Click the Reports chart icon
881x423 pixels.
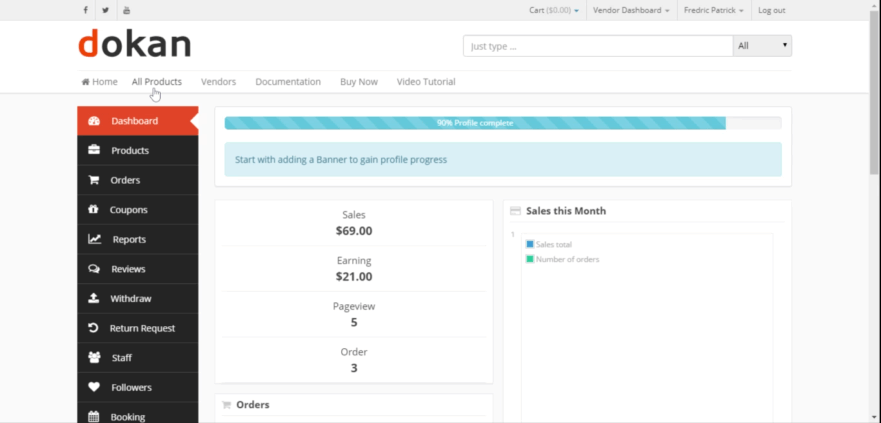pyautogui.click(x=94, y=239)
